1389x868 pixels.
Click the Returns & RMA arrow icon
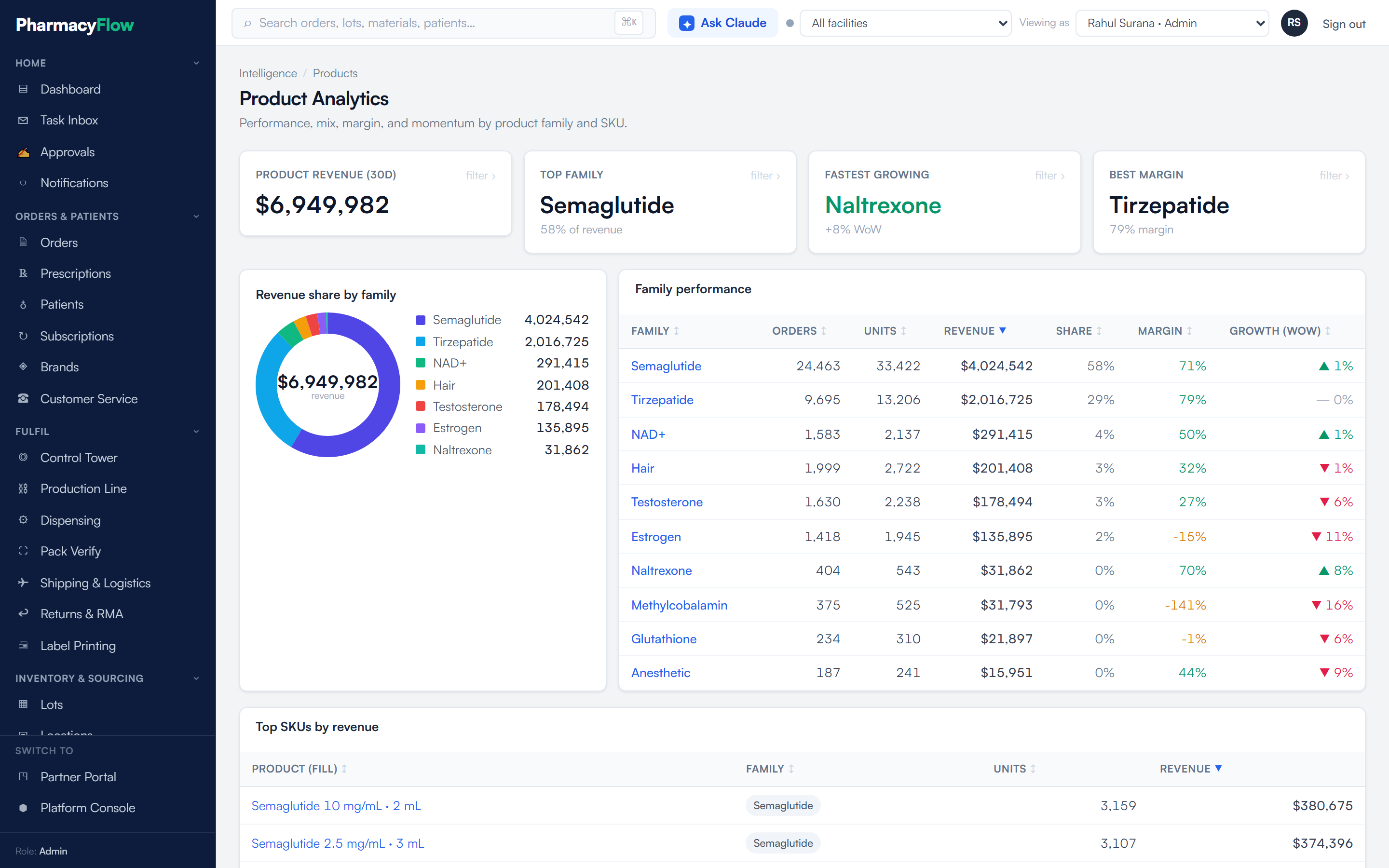[x=23, y=613]
